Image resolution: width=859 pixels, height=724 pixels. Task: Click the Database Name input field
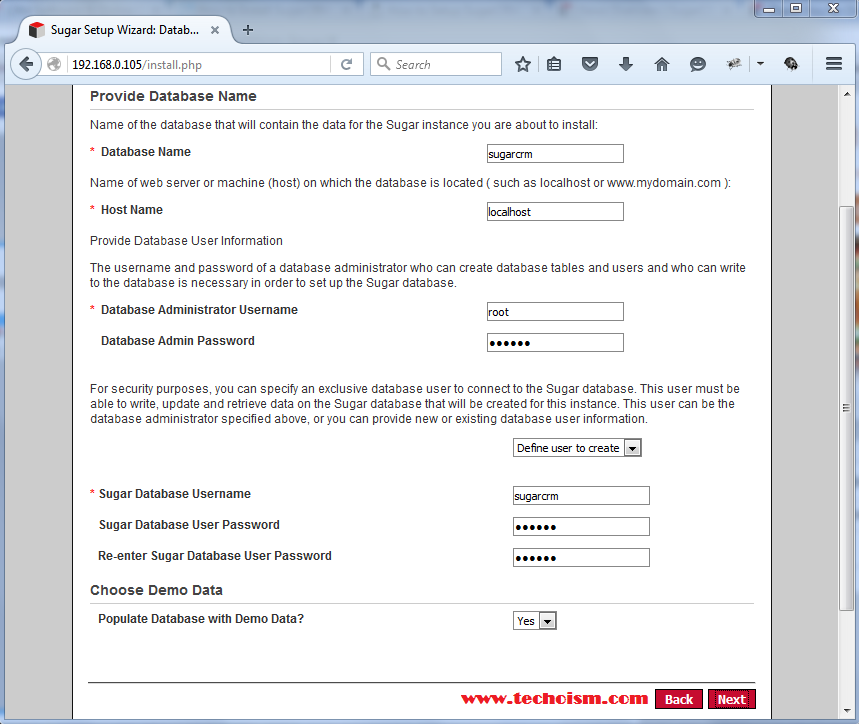(555, 154)
